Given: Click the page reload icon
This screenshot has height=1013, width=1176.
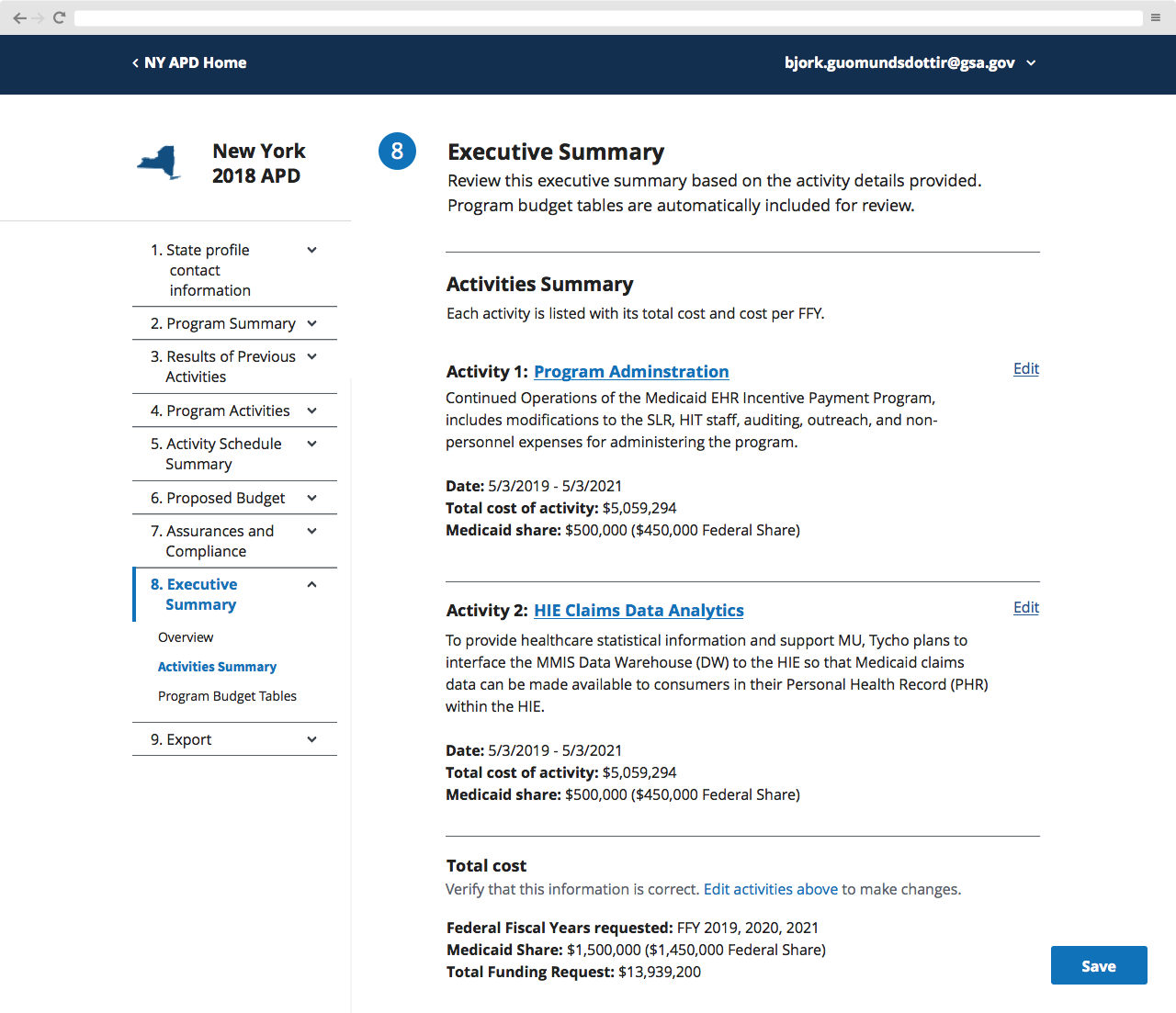Looking at the screenshot, I should click(x=58, y=17).
